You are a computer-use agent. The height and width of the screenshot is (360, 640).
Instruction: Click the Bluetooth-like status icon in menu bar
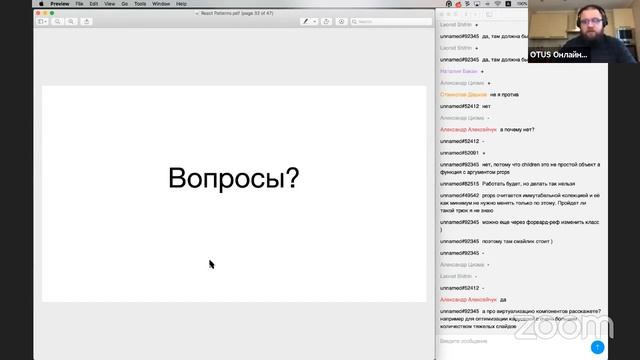[x=467, y=4]
